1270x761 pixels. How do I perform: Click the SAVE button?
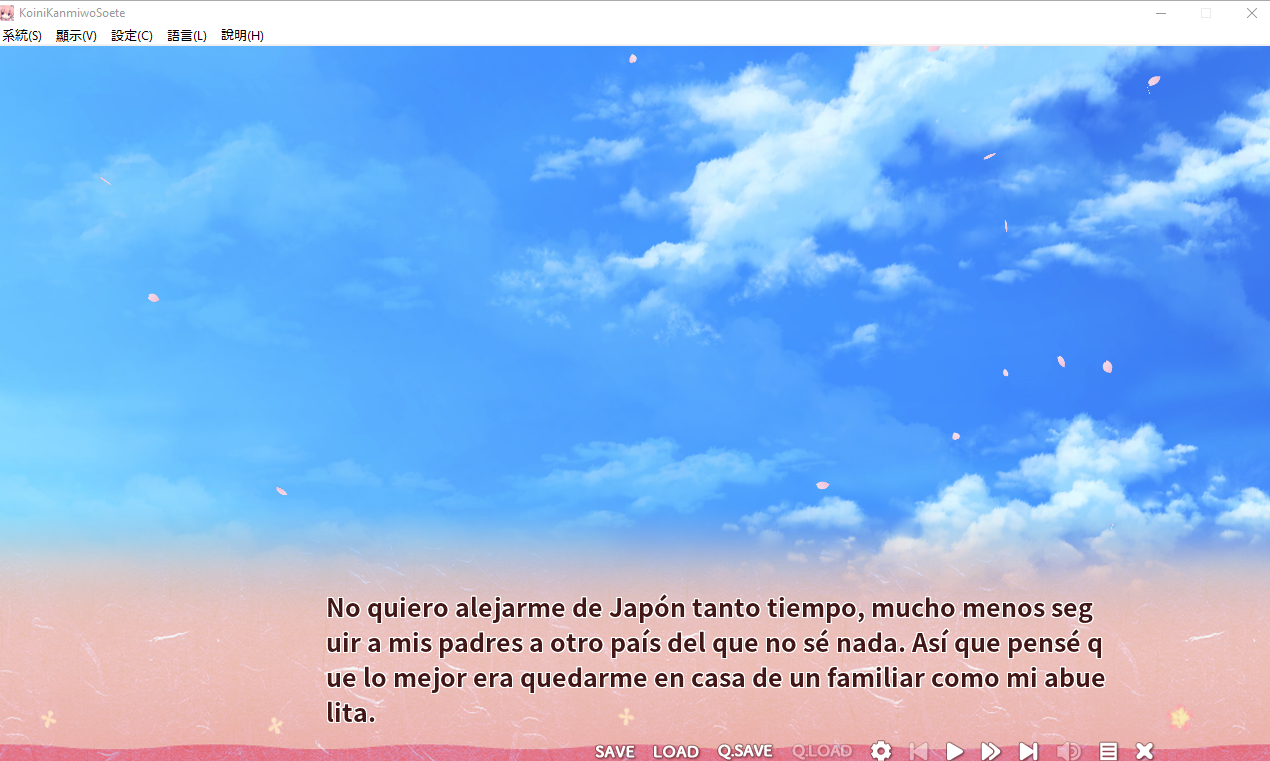click(x=615, y=752)
